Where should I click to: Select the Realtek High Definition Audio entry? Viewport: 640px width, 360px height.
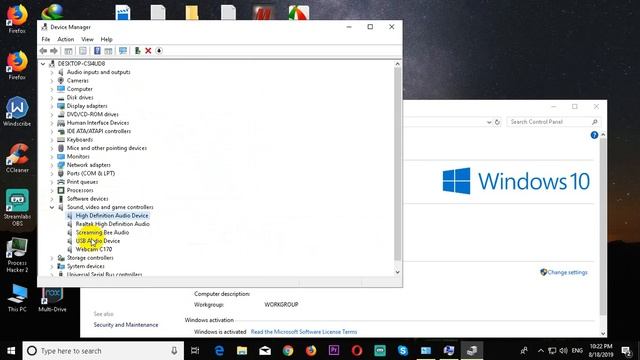113,224
